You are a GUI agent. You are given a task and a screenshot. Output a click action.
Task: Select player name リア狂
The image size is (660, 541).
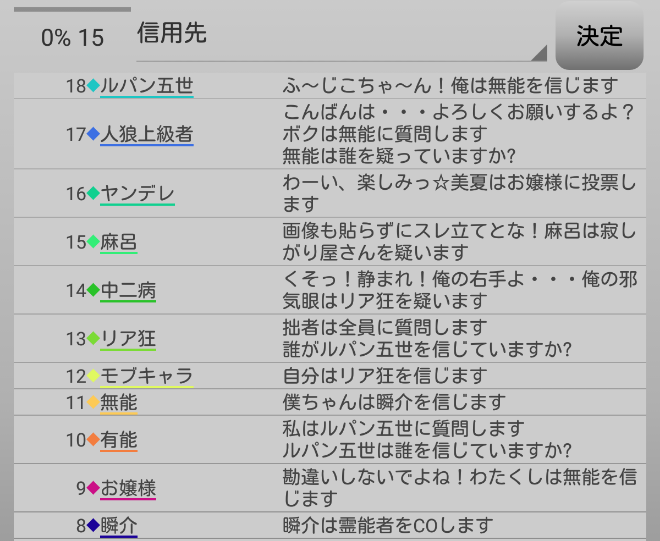tap(128, 339)
